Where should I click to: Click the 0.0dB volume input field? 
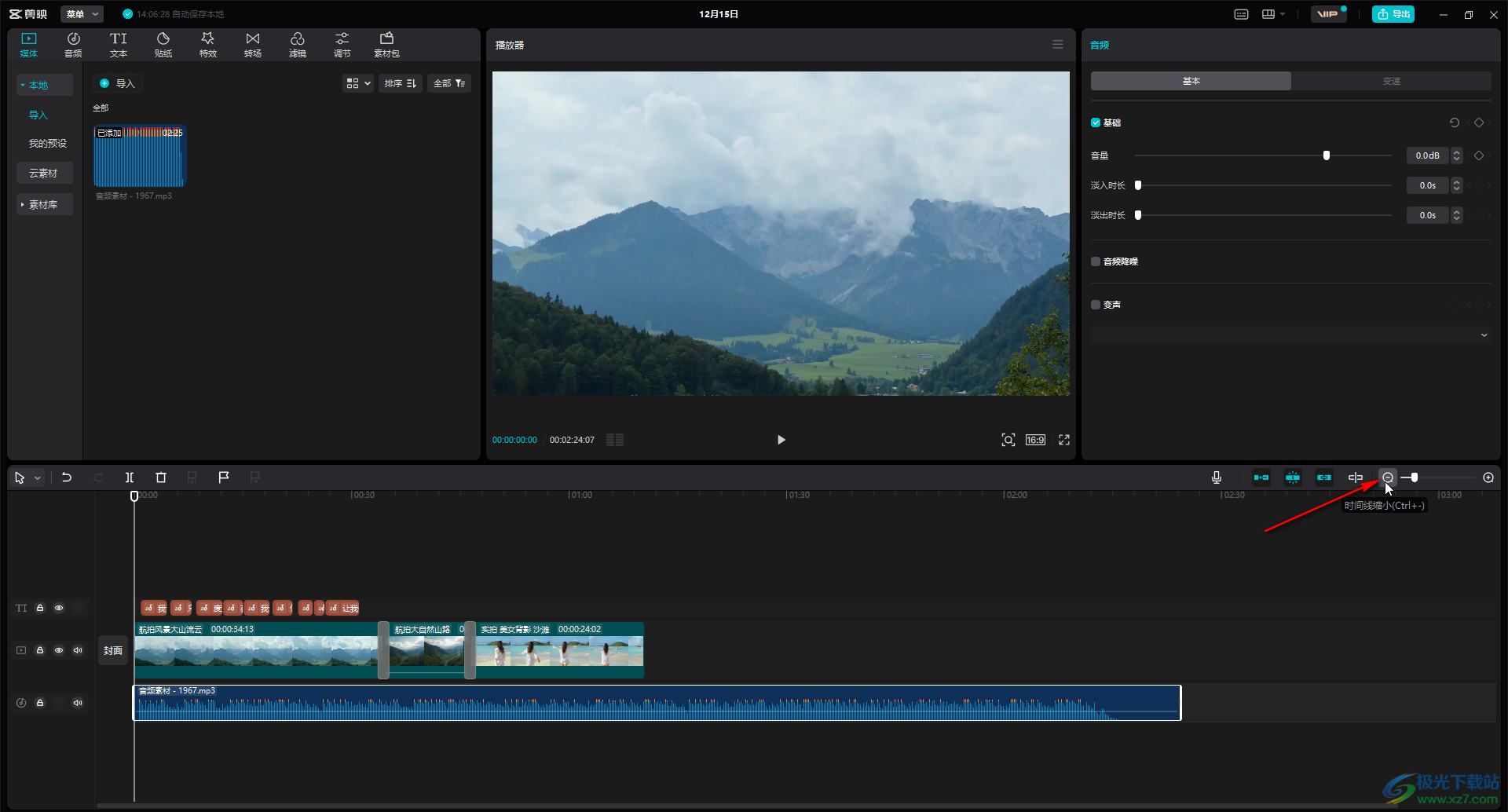click(x=1427, y=155)
